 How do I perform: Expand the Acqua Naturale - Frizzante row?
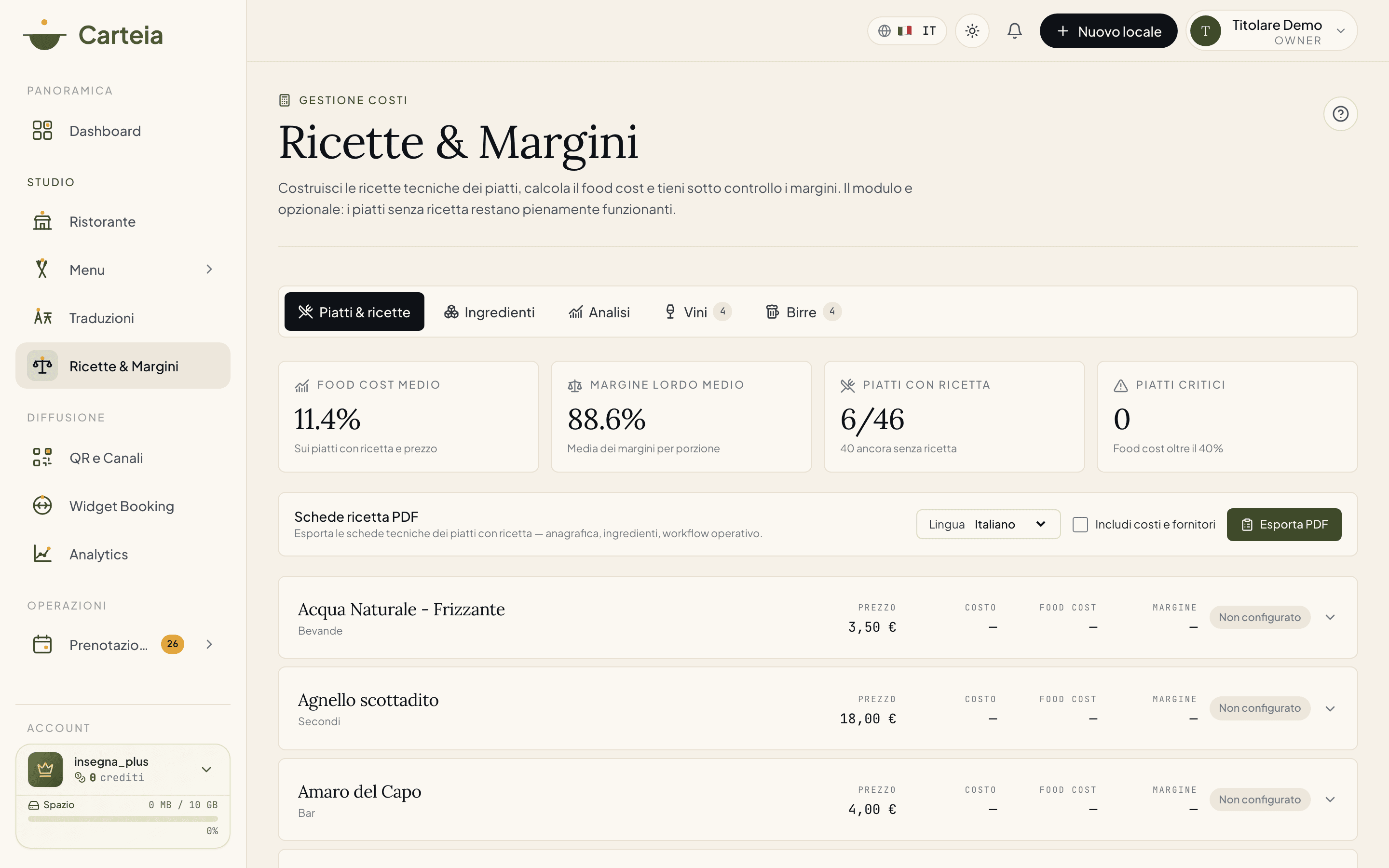[x=1330, y=617]
